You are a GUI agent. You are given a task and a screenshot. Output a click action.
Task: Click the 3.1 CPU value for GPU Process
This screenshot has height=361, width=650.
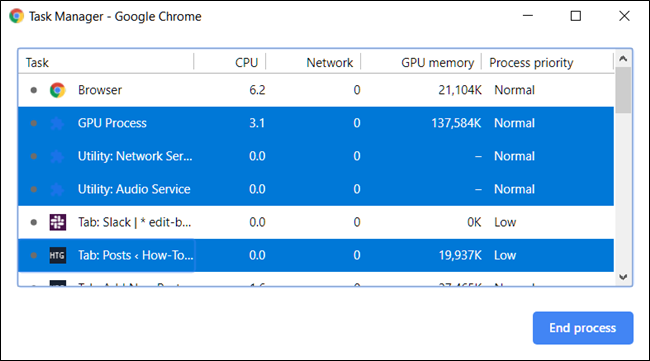(257, 123)
